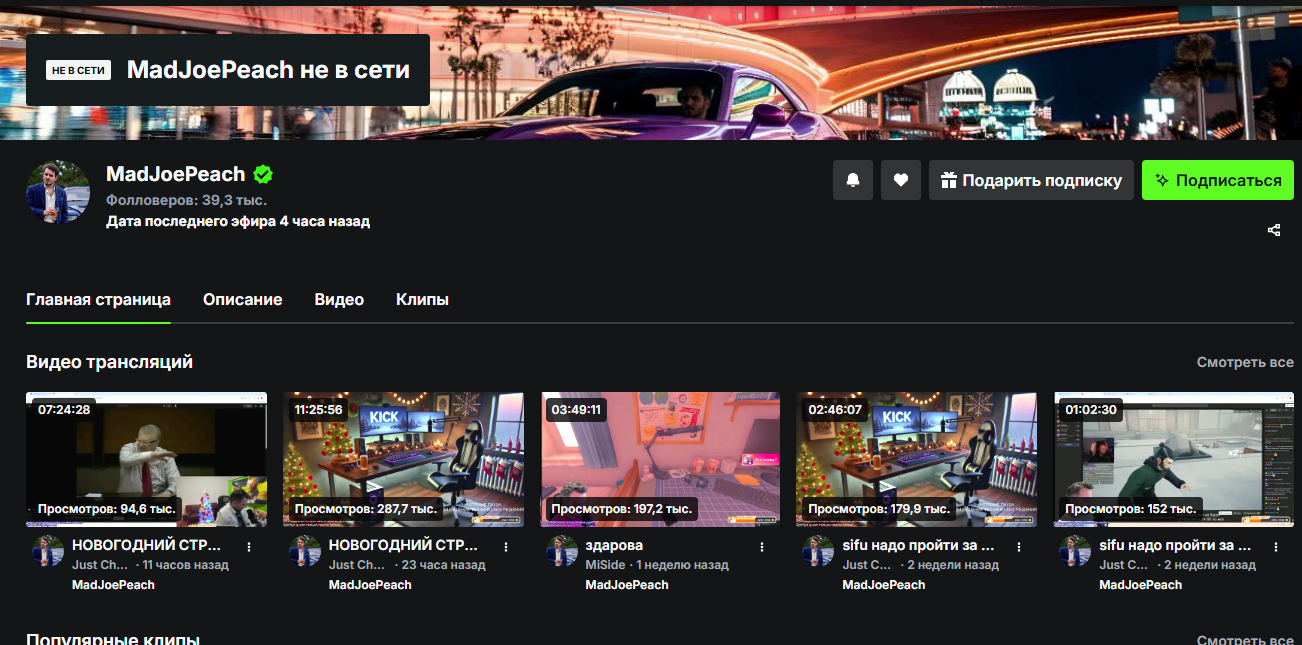Click Смотреть все next to Видео трансляций

click(1245, 362)
